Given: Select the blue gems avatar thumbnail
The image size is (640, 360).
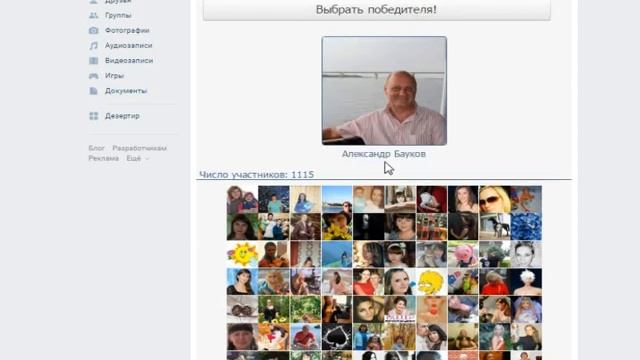Looking at the screenshot, I should click(526, 227).
